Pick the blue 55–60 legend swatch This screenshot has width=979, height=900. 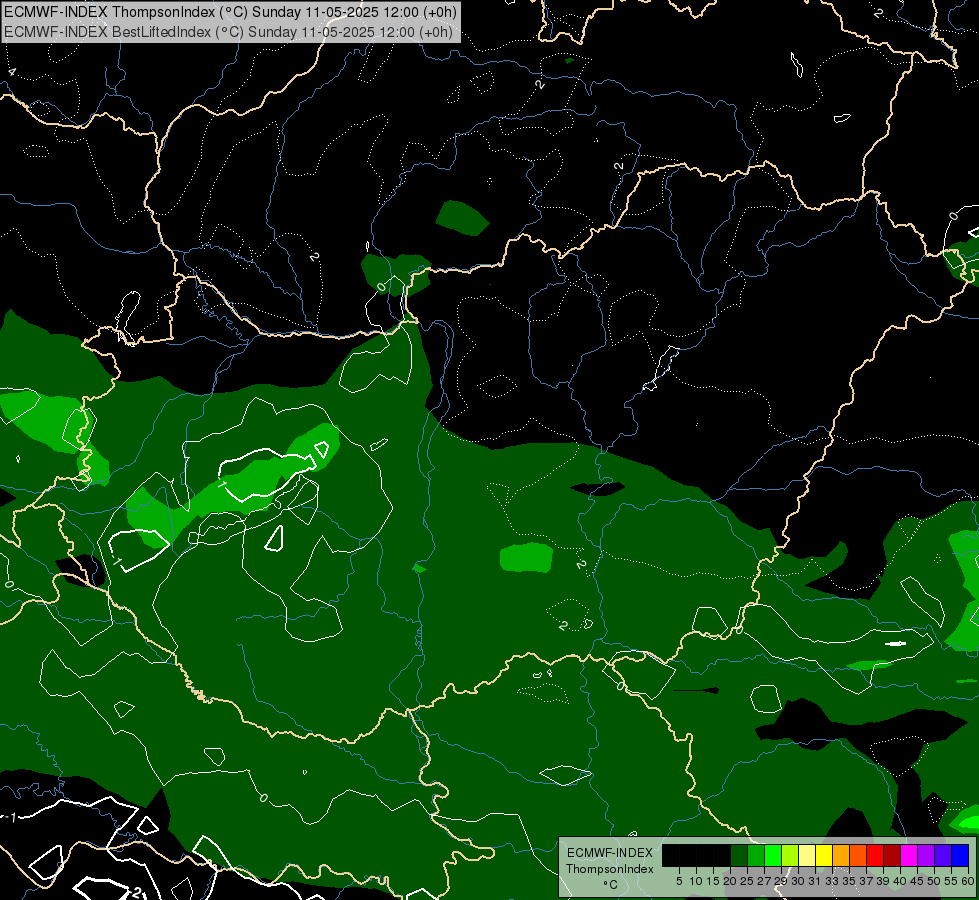point(960,855)
